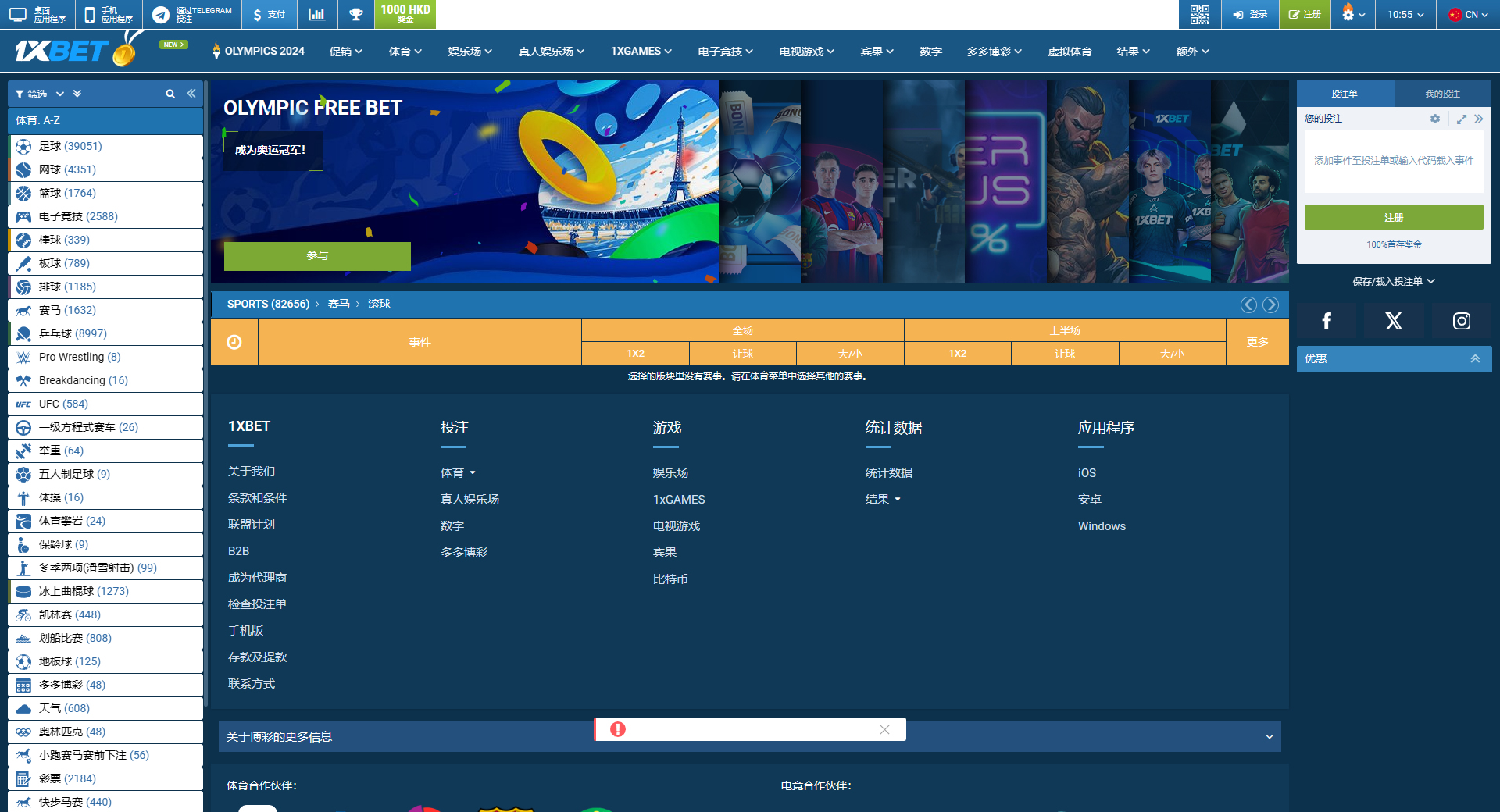1500x812 pixels.
Task: Expand 关于博彩的更多信息 section
Action: 750,736
